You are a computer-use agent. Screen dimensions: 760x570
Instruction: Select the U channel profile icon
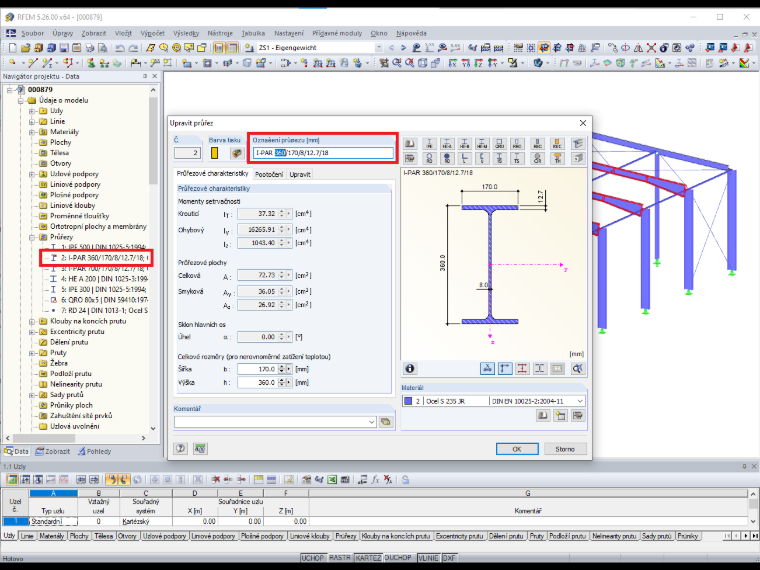[x=482, y=158]
